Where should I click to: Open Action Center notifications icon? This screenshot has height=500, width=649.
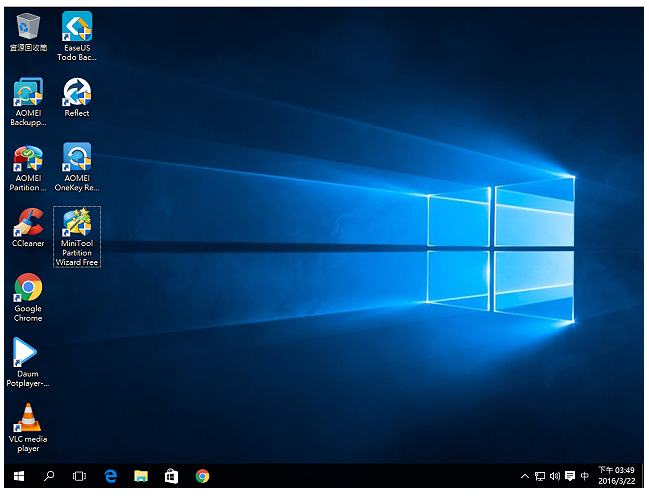coord(570,476)
